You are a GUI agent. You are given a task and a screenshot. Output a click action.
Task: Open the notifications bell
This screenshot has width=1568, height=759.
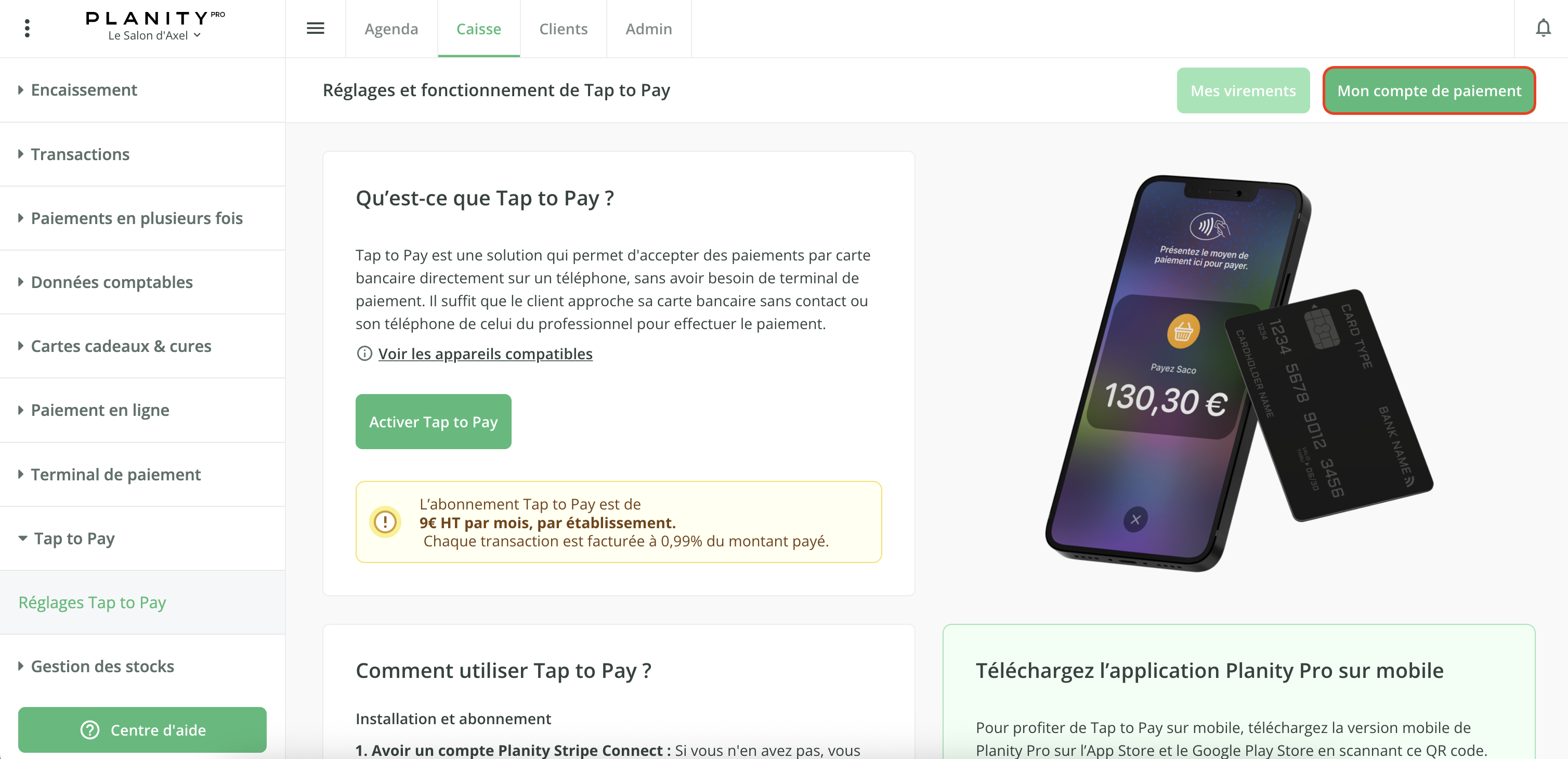(1543, 29)
